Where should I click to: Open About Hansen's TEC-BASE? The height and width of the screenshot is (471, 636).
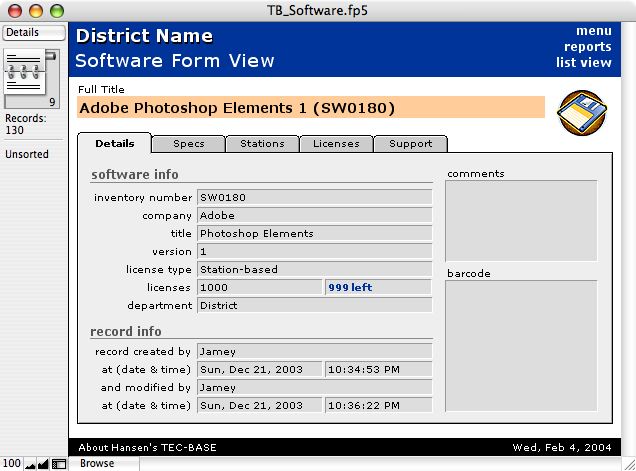(x=147, y=447)
